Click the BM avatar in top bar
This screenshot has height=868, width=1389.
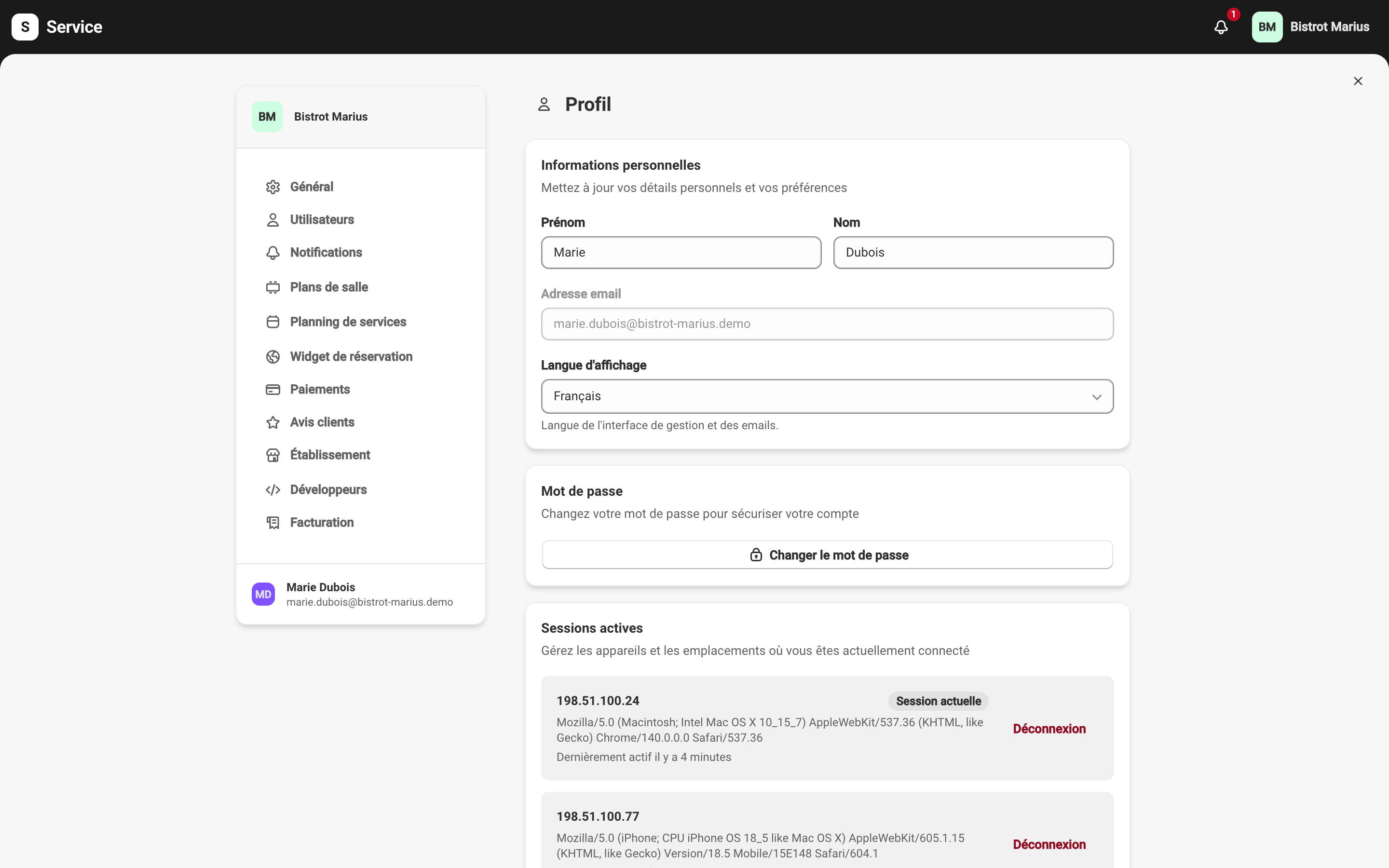1267,27
